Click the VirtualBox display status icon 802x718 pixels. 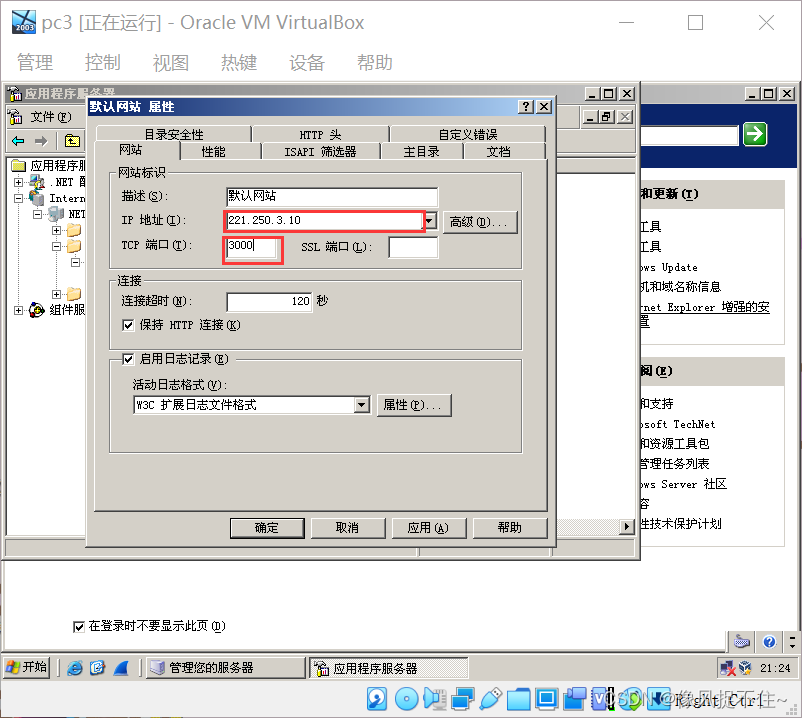(547, 699)
